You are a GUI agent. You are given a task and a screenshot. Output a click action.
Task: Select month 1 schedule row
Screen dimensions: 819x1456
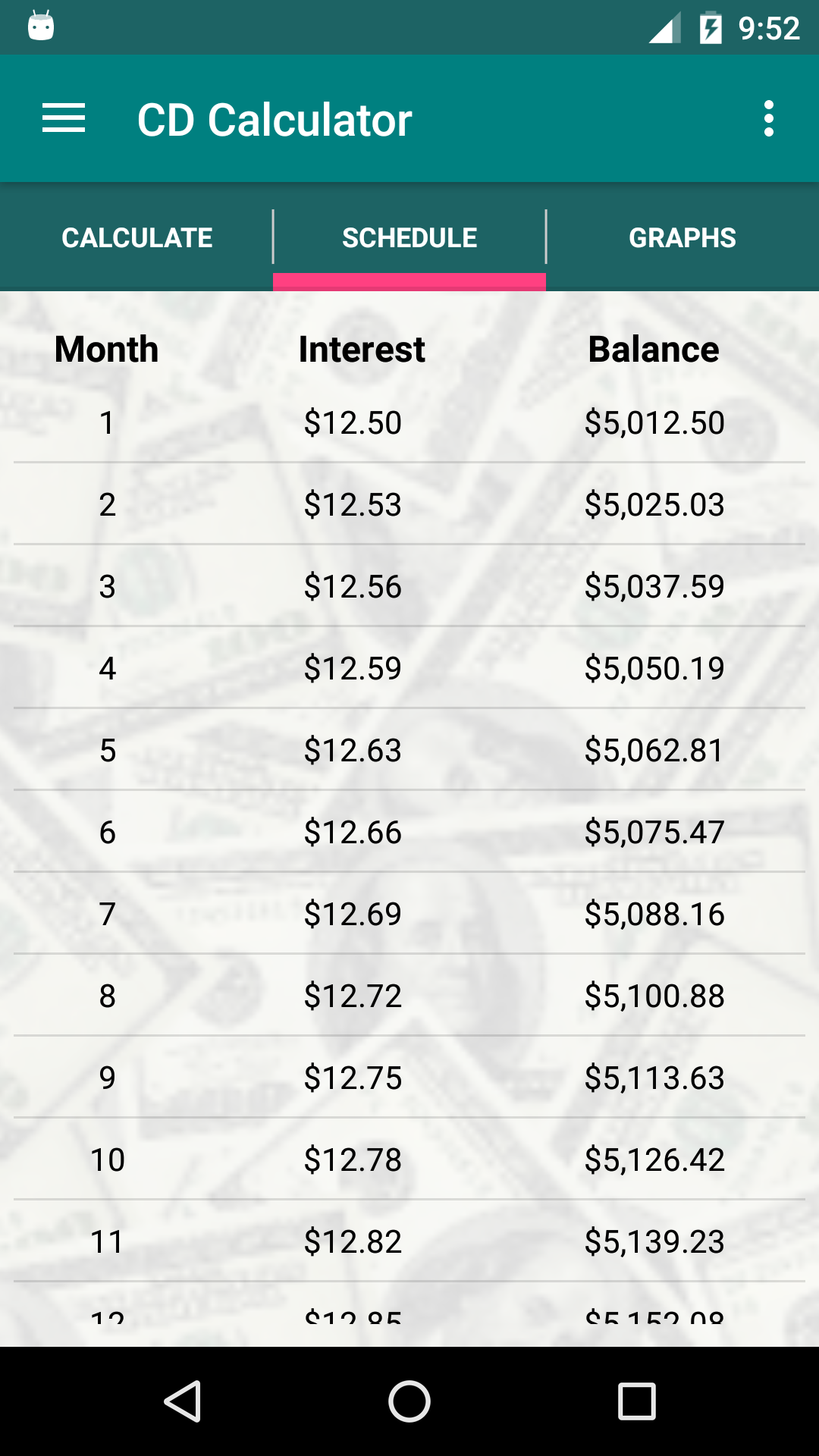[409, 423]
